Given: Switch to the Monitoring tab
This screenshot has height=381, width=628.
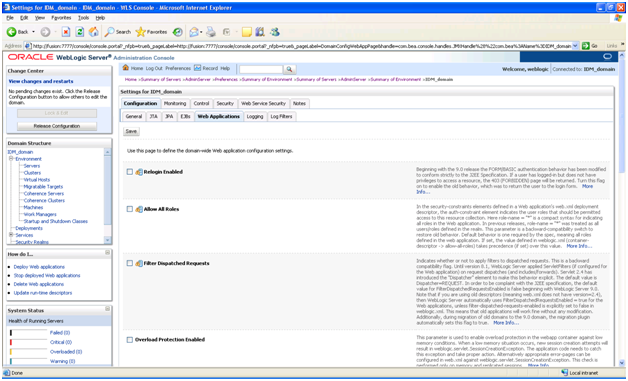Looking at the screenshot, I should (175, 103).
